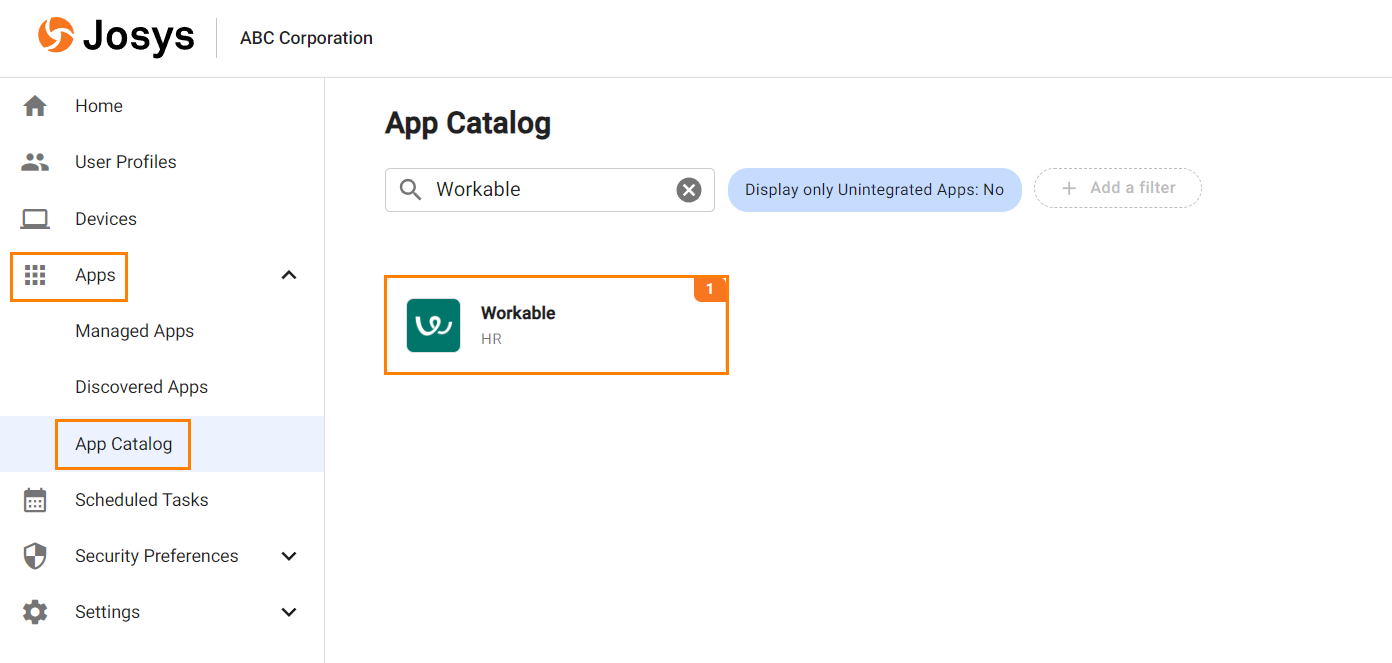Click the App Catalog heading
This screenshot has height=663, width=1392.
pos(468,123)
